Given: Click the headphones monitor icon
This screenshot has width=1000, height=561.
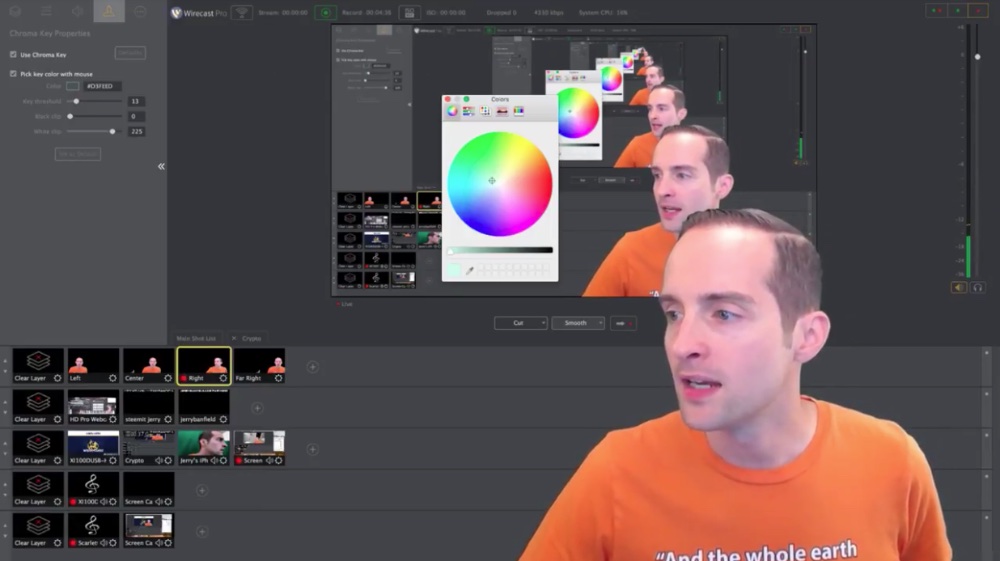Looking at the screenshot, I should coord(977,288).
